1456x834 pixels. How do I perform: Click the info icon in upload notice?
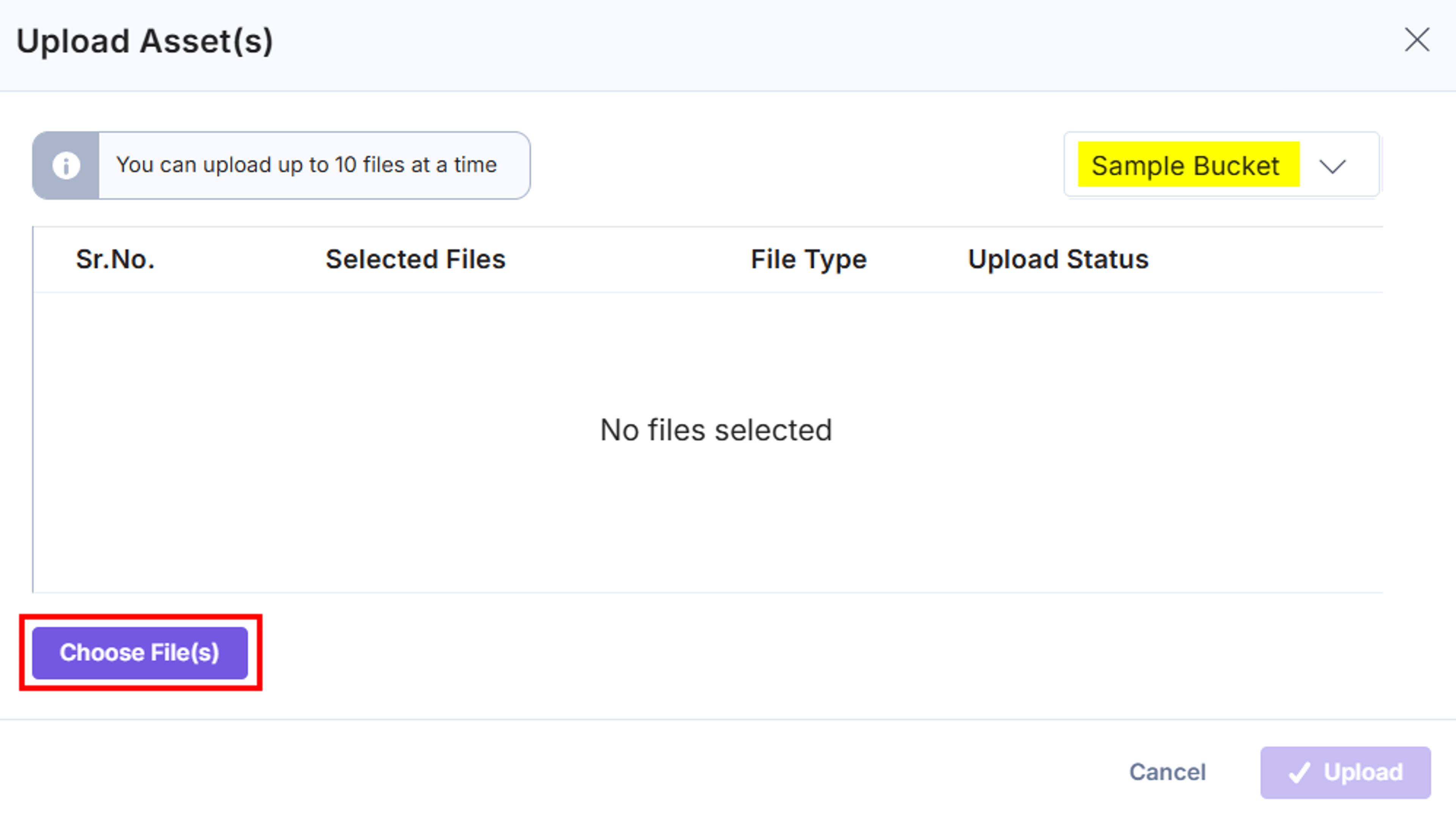[66, 166]
